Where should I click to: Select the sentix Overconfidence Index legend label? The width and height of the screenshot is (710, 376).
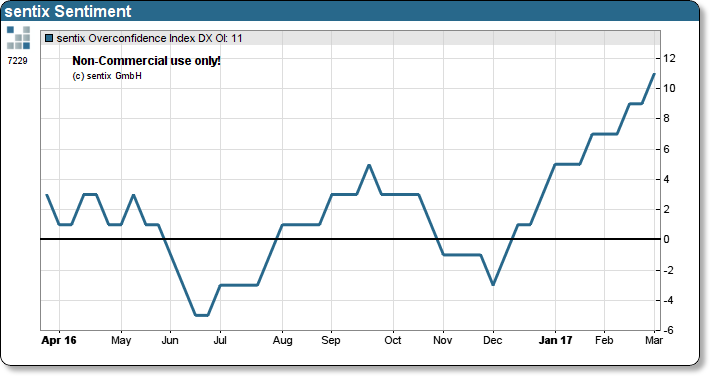pyautogui.click(x=149, y=39)
